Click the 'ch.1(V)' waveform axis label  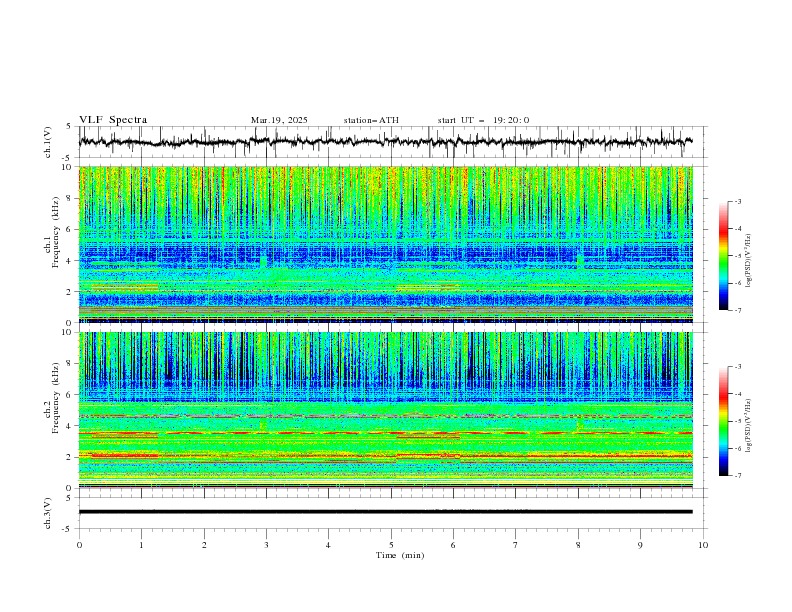pos(48,142)
